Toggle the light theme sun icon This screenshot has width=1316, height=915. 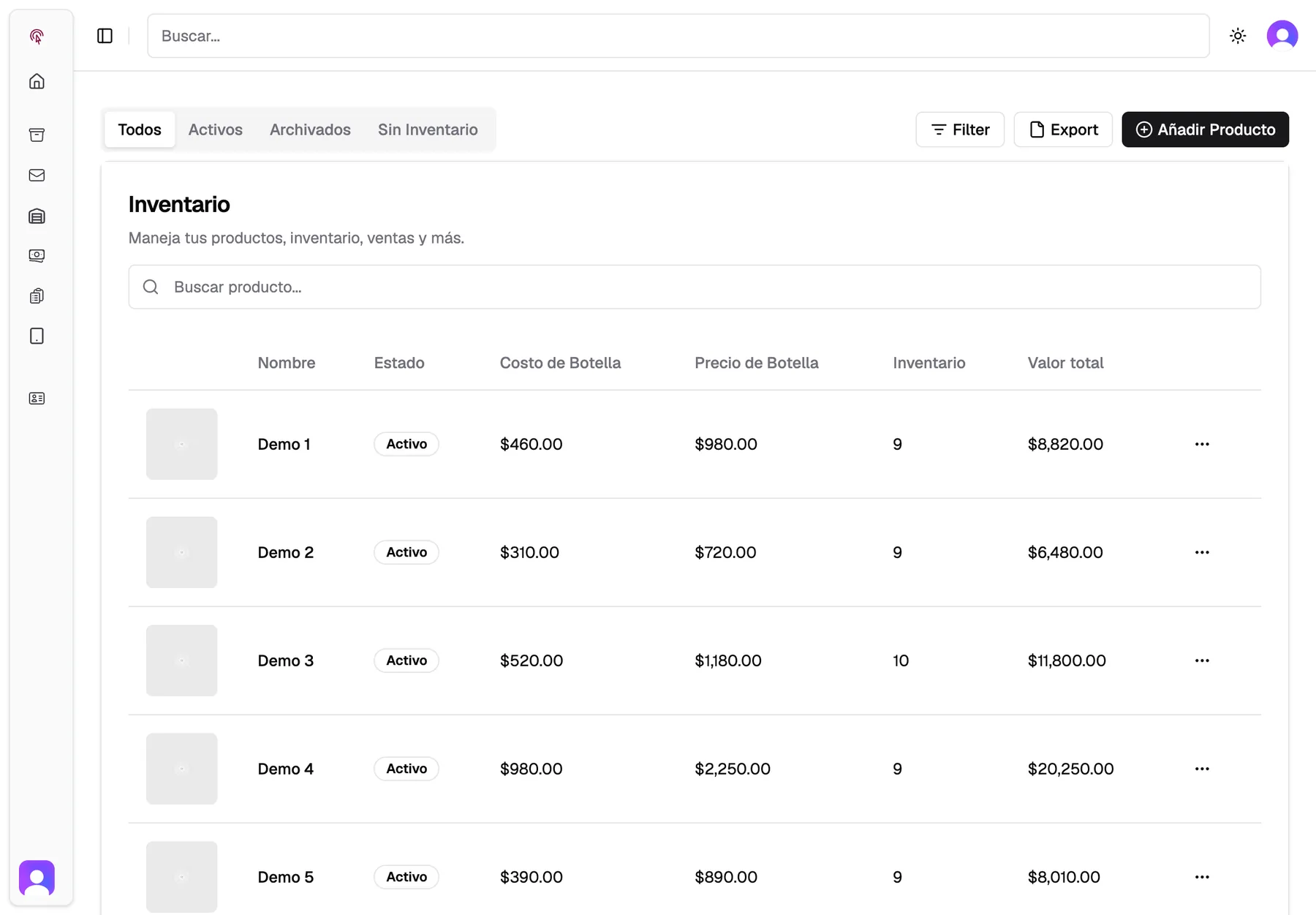point(1238,36)
